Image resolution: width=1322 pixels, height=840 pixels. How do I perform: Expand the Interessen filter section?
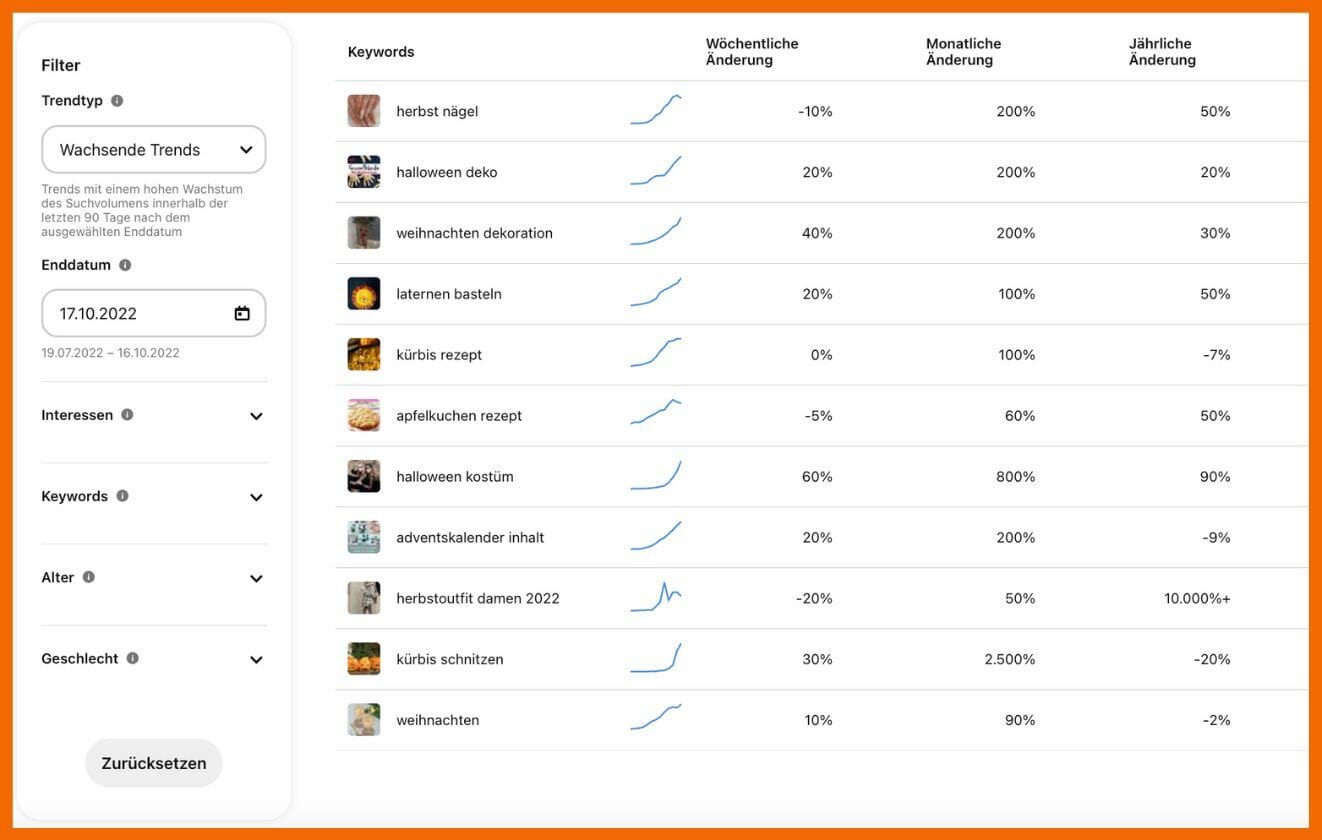coord(256,416)
